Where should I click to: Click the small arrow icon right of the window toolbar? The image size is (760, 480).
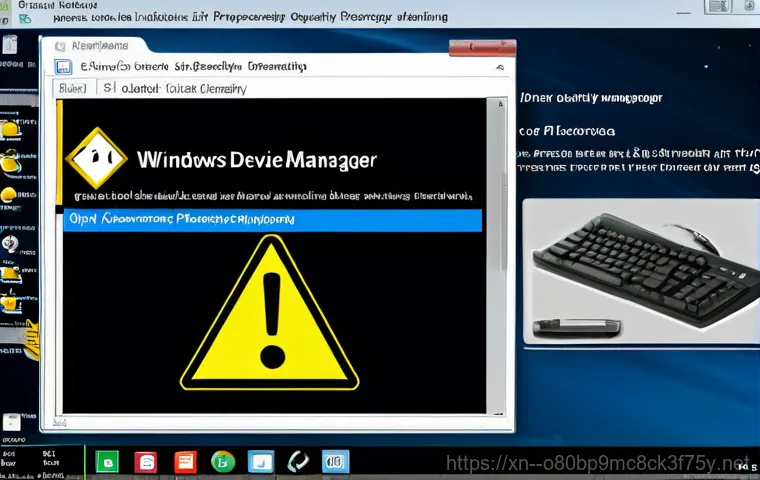[500, 67]
